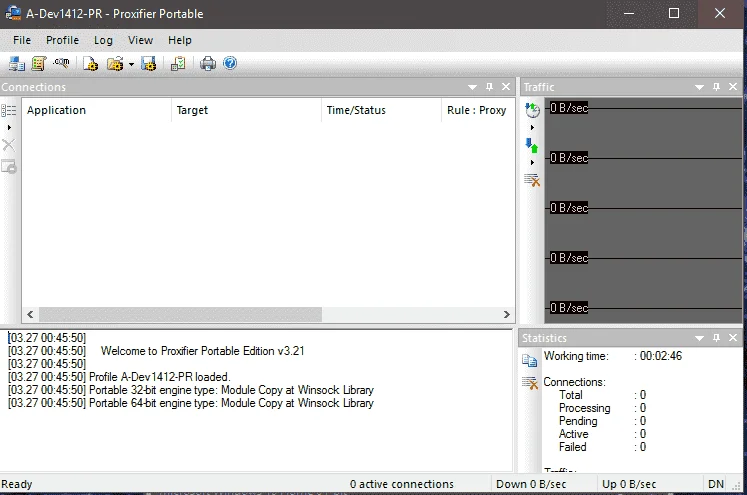The height and width of the screenshot is (495, 747).
Task: Clear Traffic graph with list-X icon
Action: pos(532,180)
